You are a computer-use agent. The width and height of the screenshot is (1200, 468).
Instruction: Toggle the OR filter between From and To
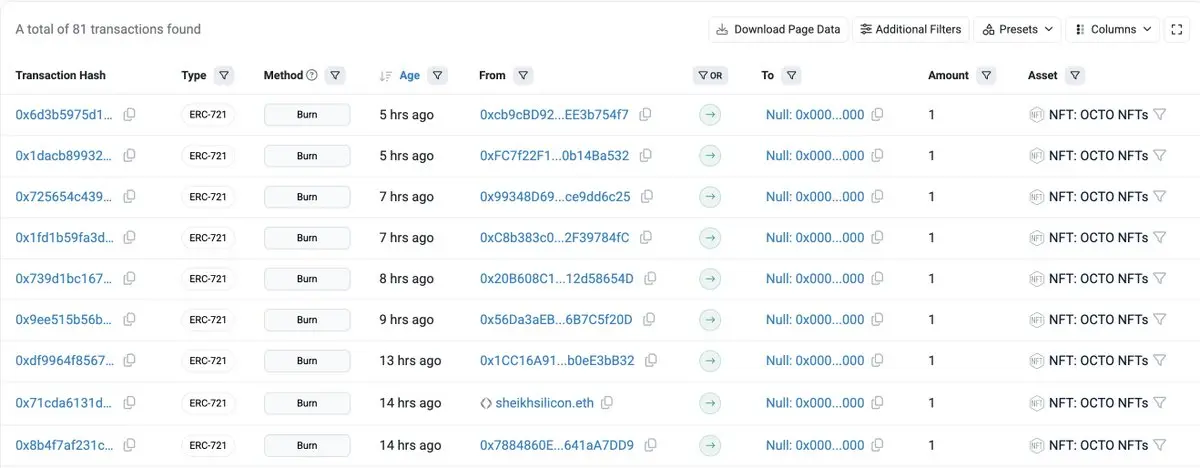[x=709, y=75]
